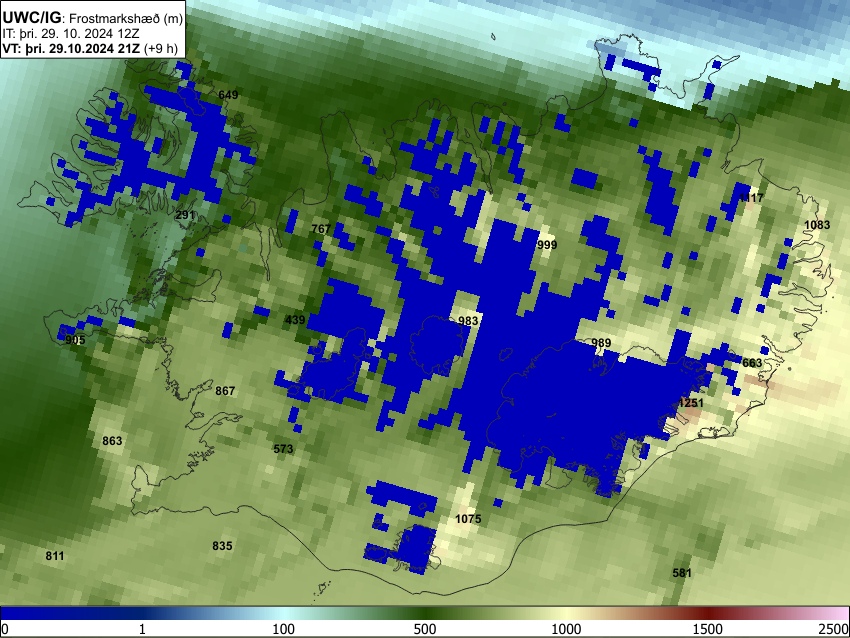The width and height of the screenshot is (850, 638).
Task: Click the 867 value label
Action: (226, 391)
